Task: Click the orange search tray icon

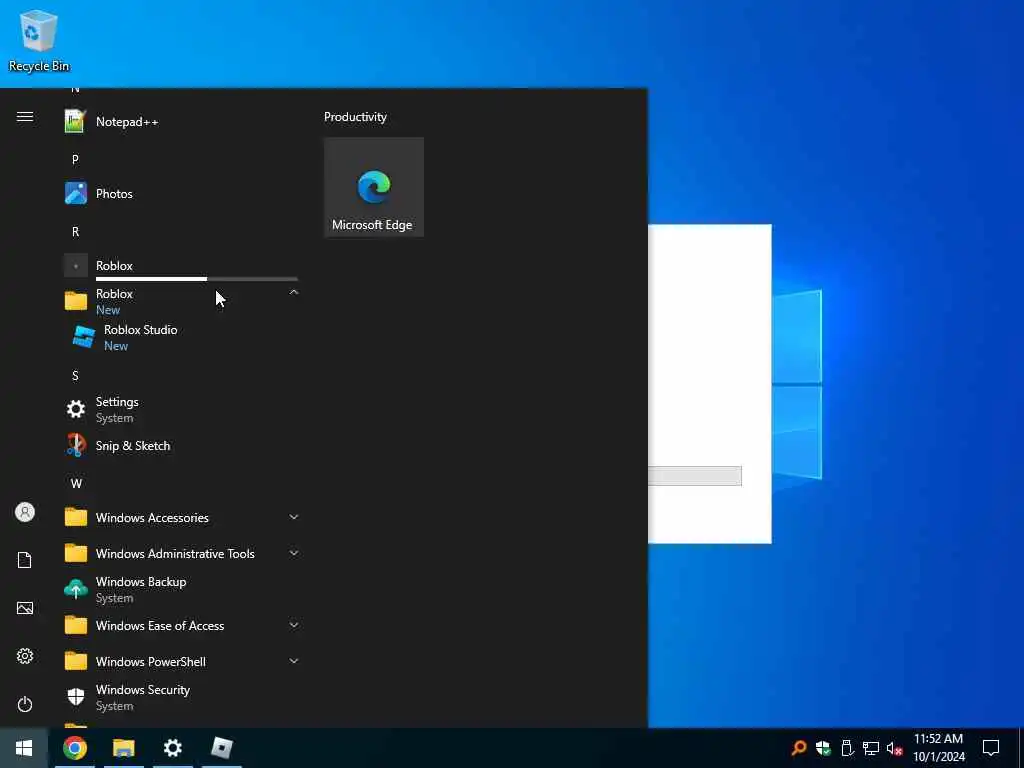Action: [799, 748]
